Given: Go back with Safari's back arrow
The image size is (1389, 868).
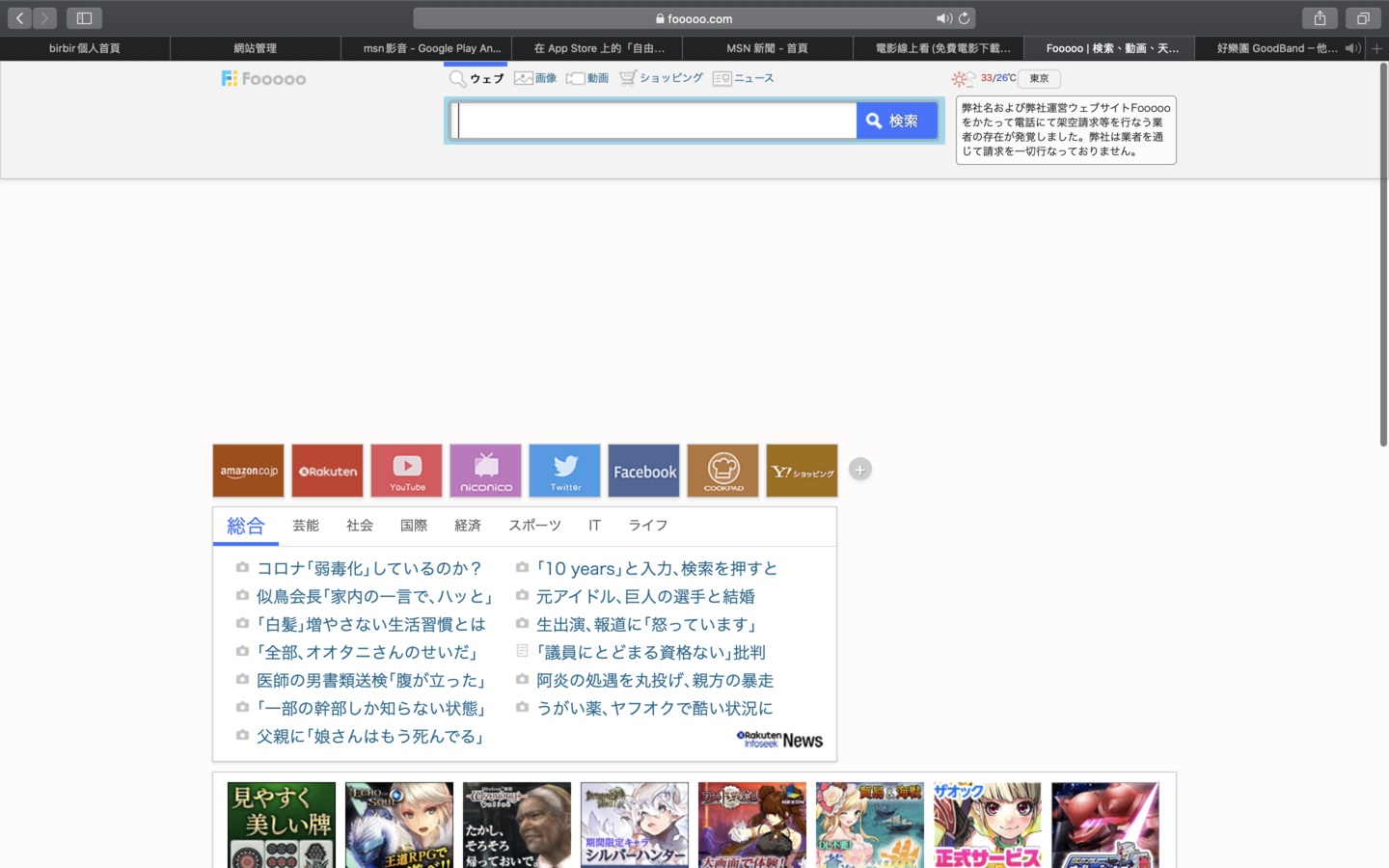Looking at the screenshot, I should (x=19, y=18).
